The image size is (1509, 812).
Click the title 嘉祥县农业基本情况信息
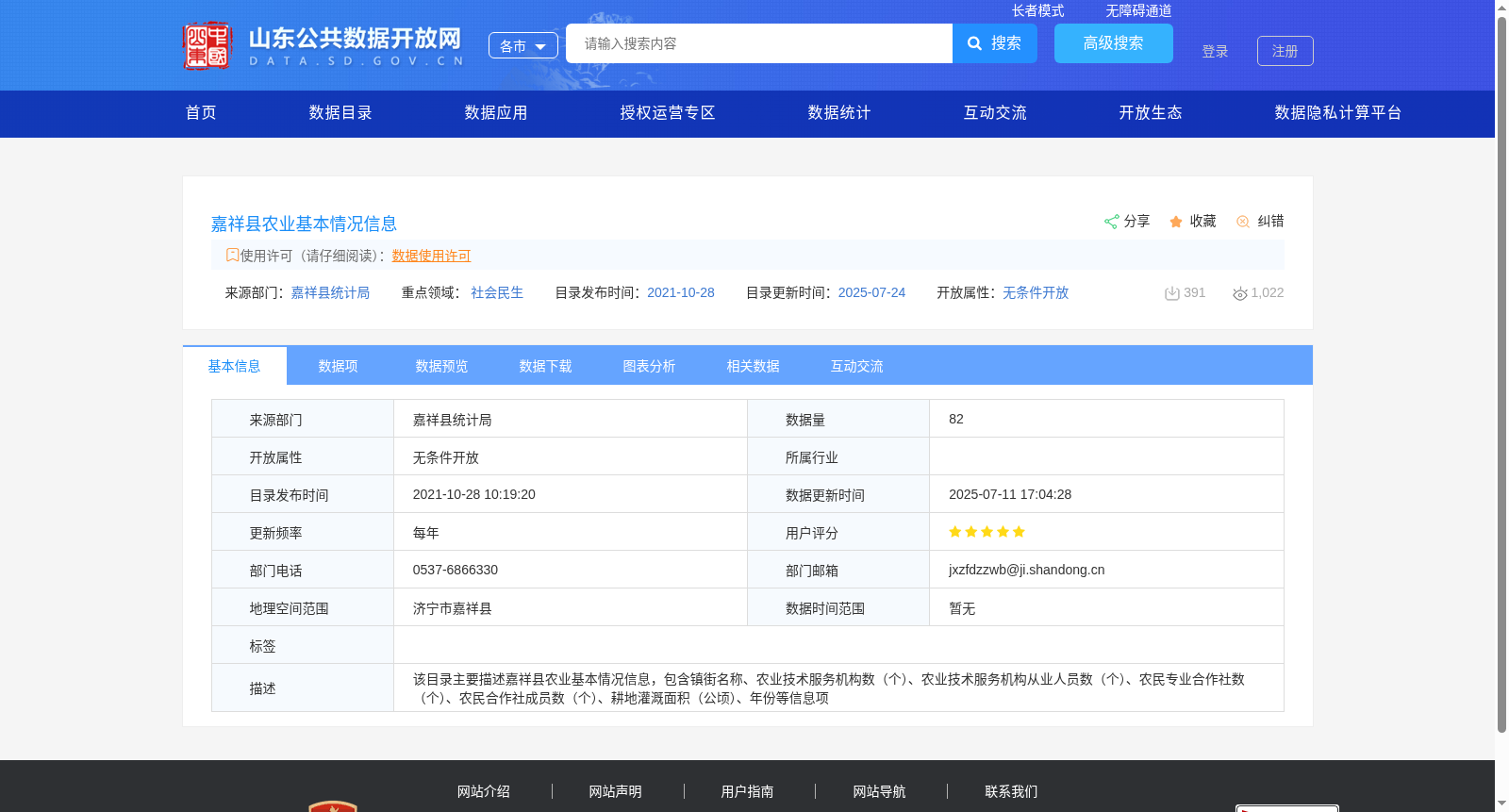[x=304, y=224]
